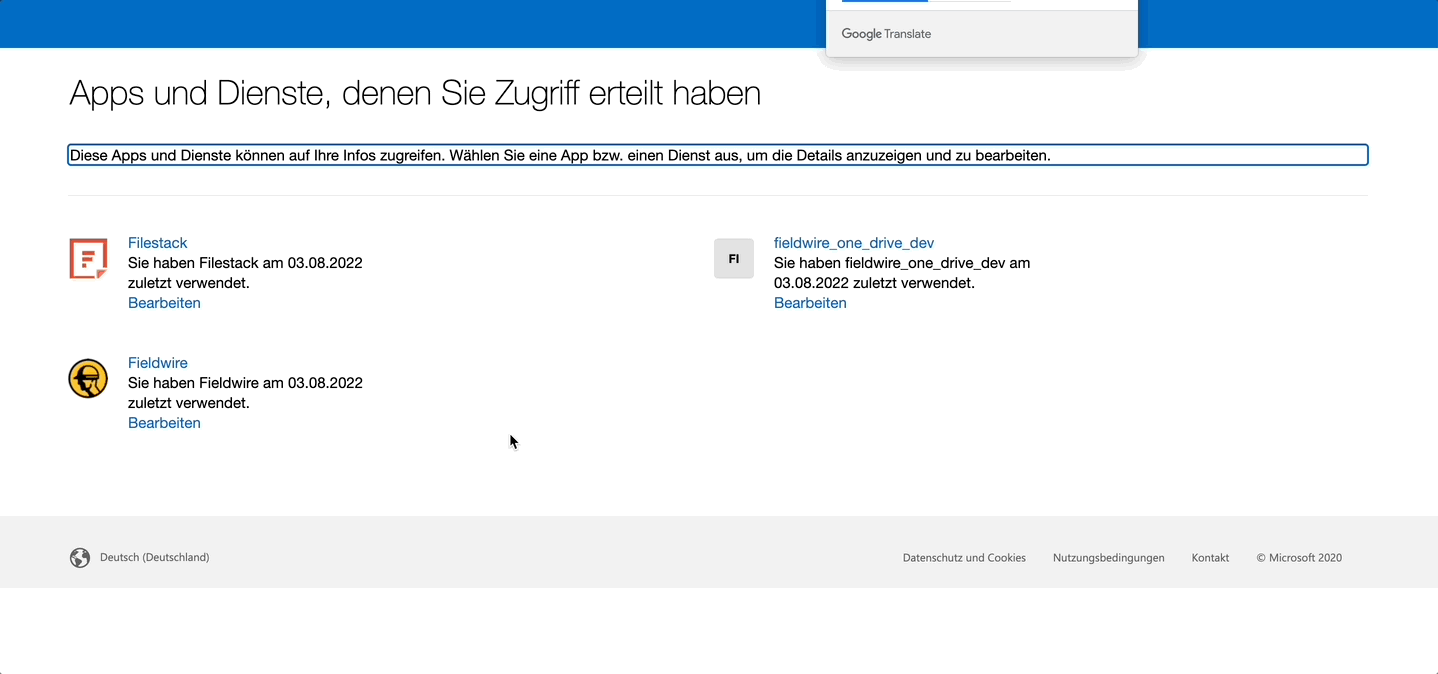Open the Fieldwire app details link
This screenshot has width=1438, height=674.
[x=157, y=362]
